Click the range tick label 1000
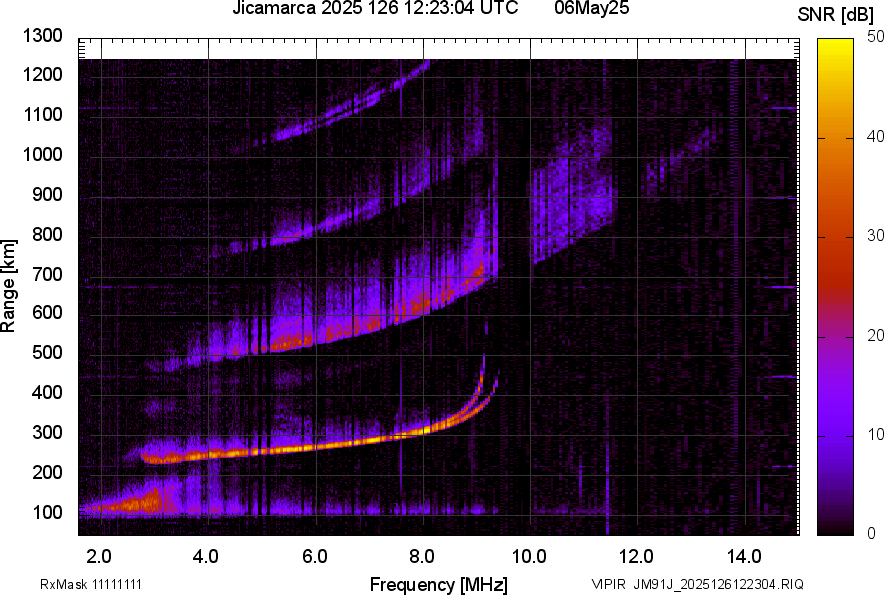Screen dimensions: 884x595 [43, 154]
